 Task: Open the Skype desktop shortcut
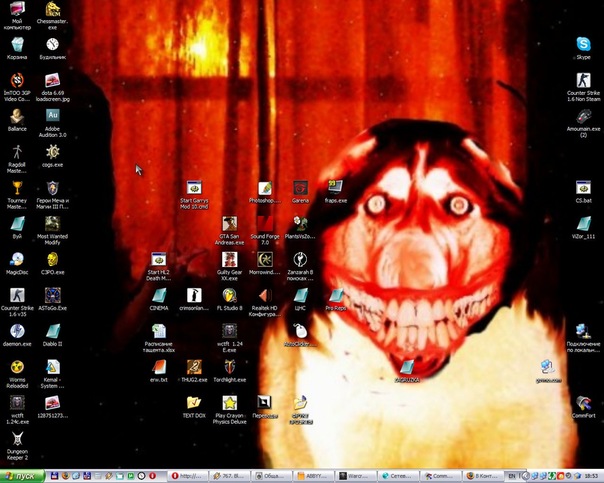coord(583,48)
